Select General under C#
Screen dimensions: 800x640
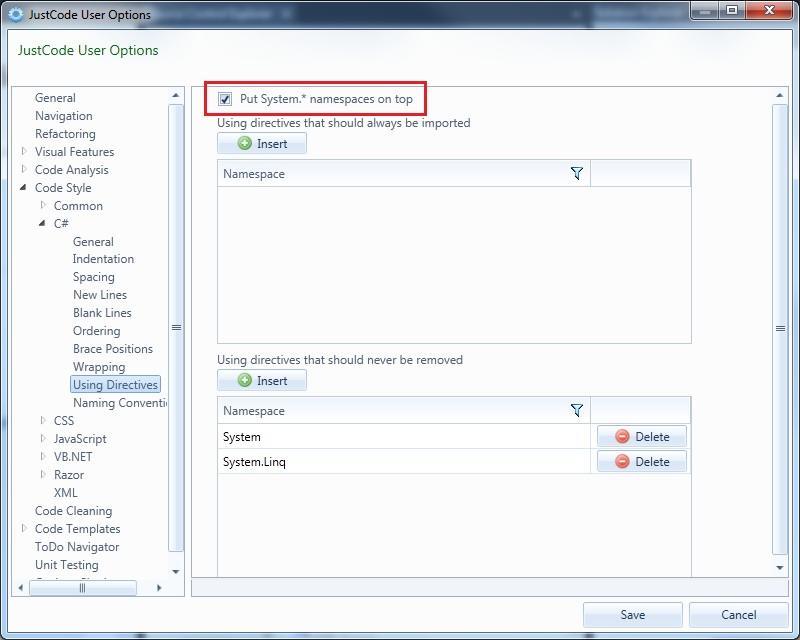93,241
